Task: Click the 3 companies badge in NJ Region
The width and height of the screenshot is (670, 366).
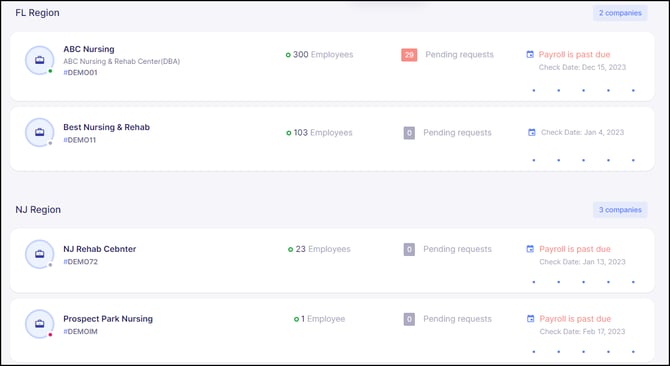Action: pos(620,210)
